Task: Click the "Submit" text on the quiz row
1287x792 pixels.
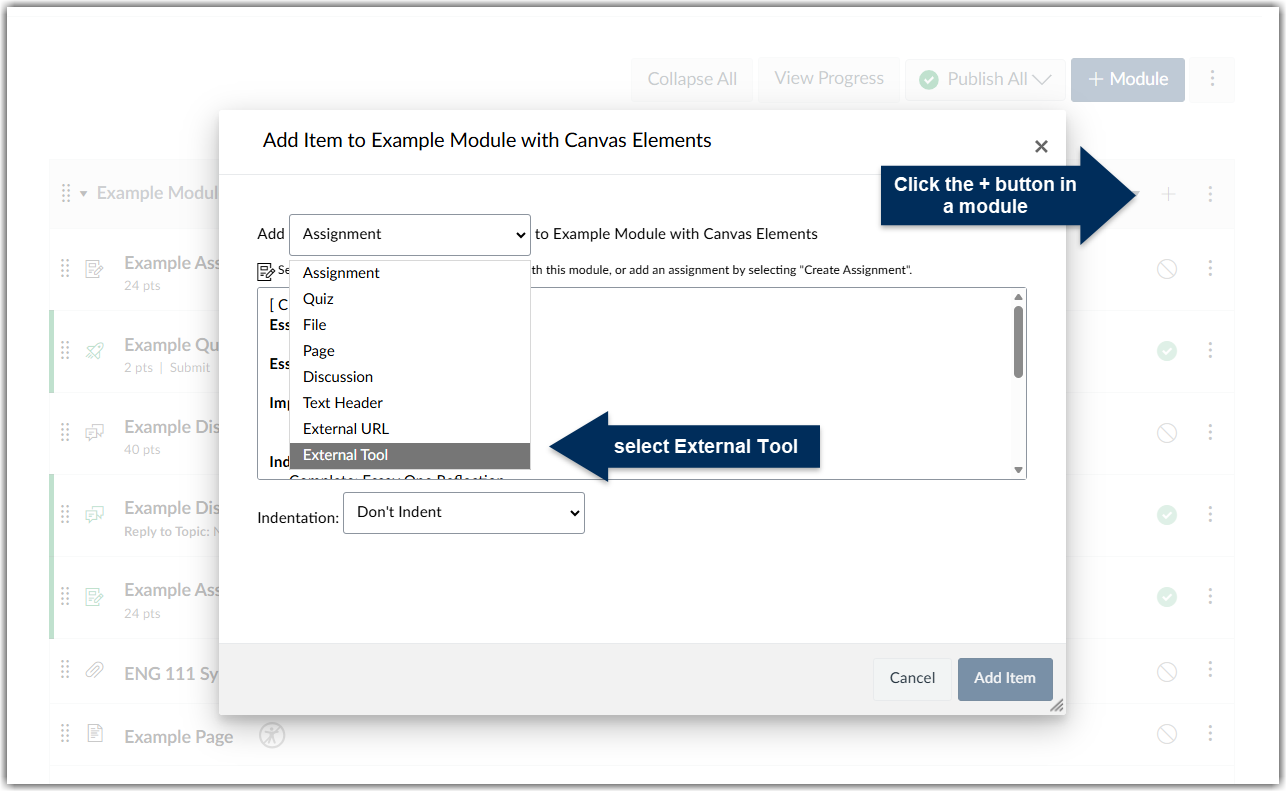Action: [190, 368]
